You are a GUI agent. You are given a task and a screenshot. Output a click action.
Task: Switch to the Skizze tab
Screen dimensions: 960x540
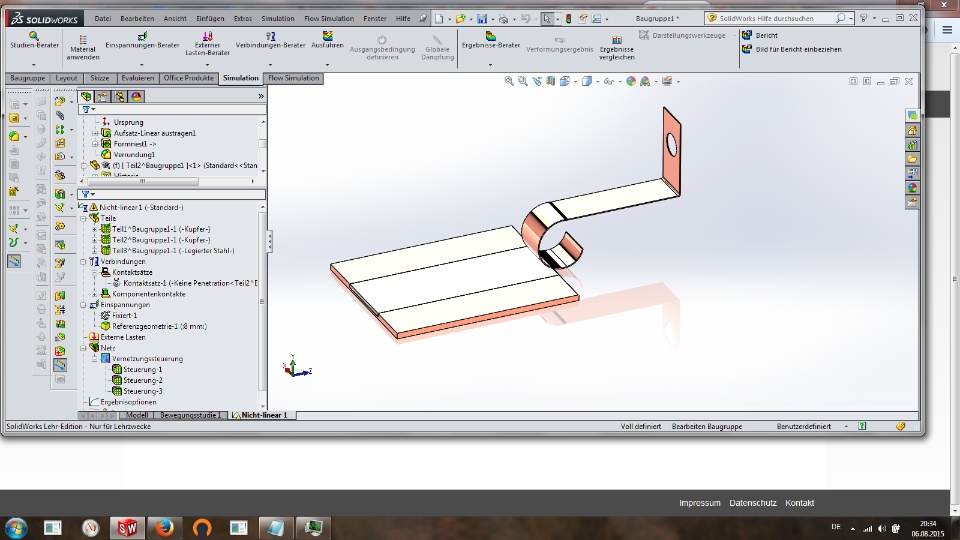point(100,78)
